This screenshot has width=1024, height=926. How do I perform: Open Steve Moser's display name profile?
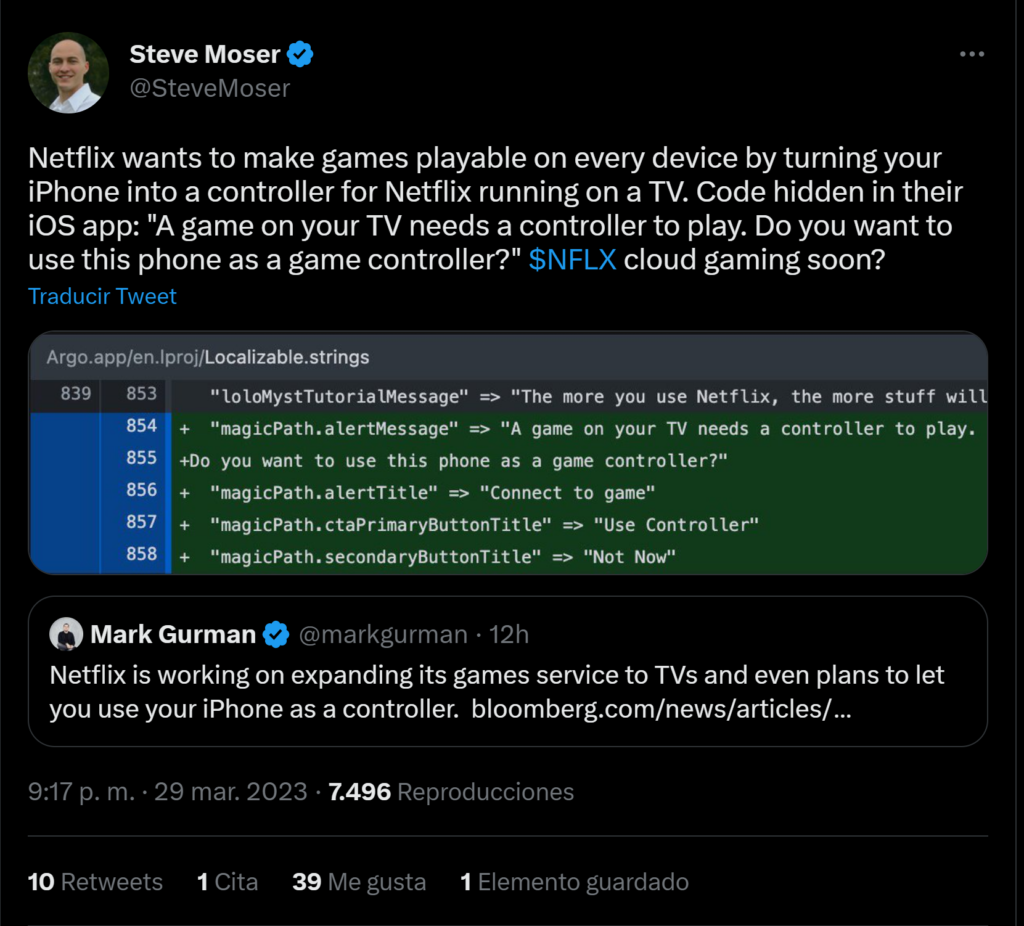205,54
